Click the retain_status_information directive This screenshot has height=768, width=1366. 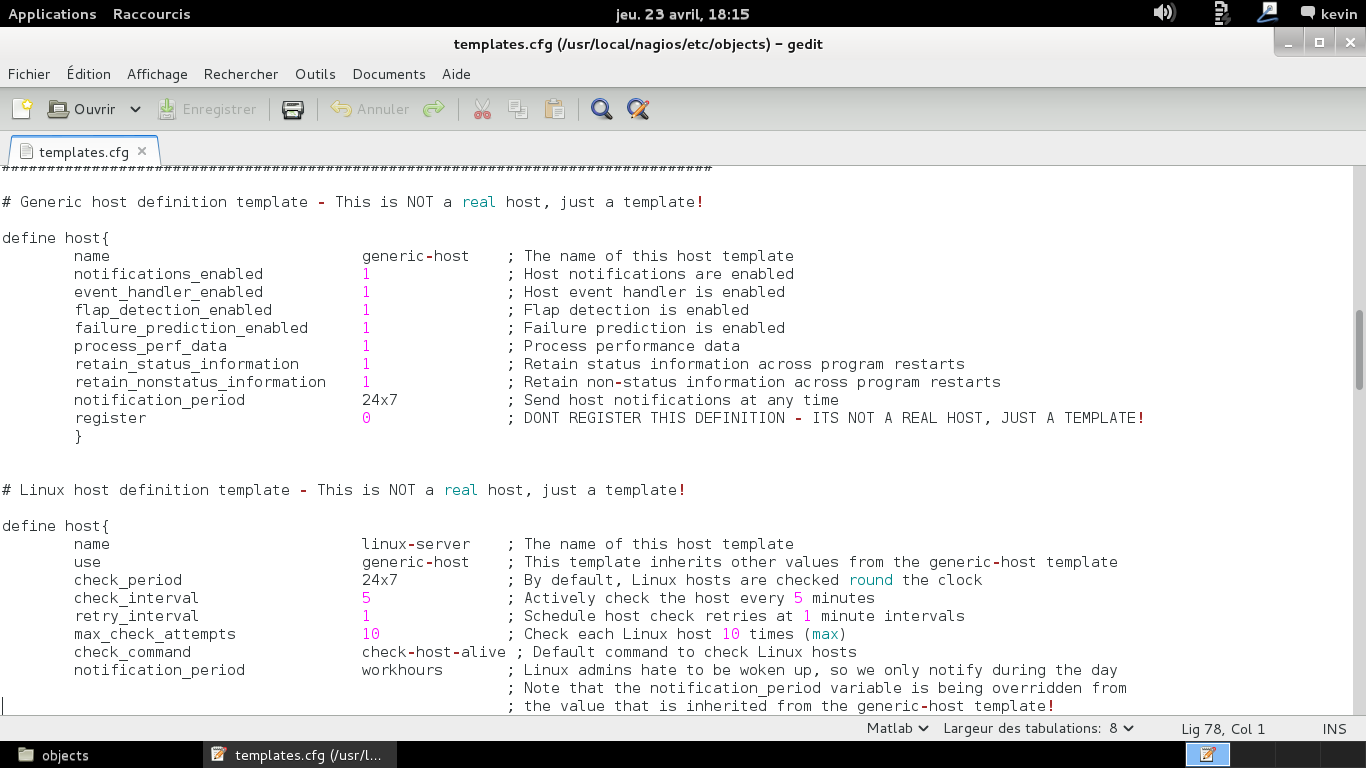[x=186, y=364]
